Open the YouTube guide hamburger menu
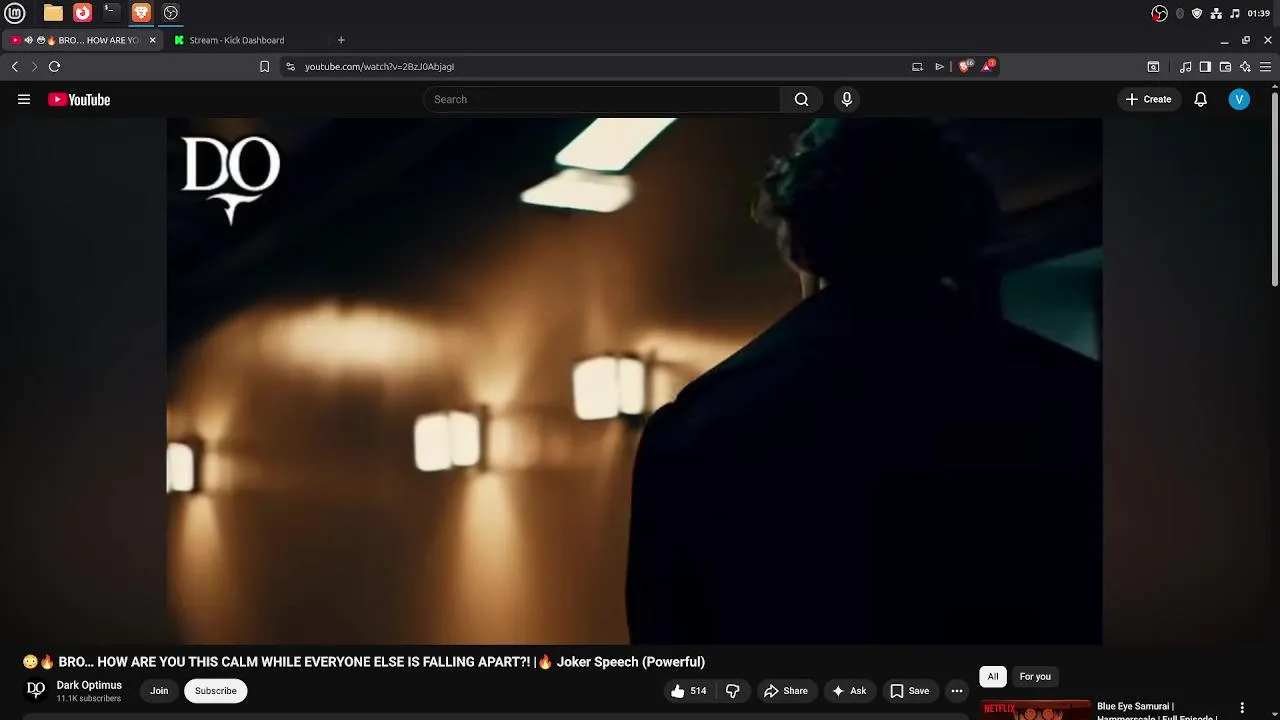Image resolution: width=1280 pixels, height=720 pixels. 24,99
